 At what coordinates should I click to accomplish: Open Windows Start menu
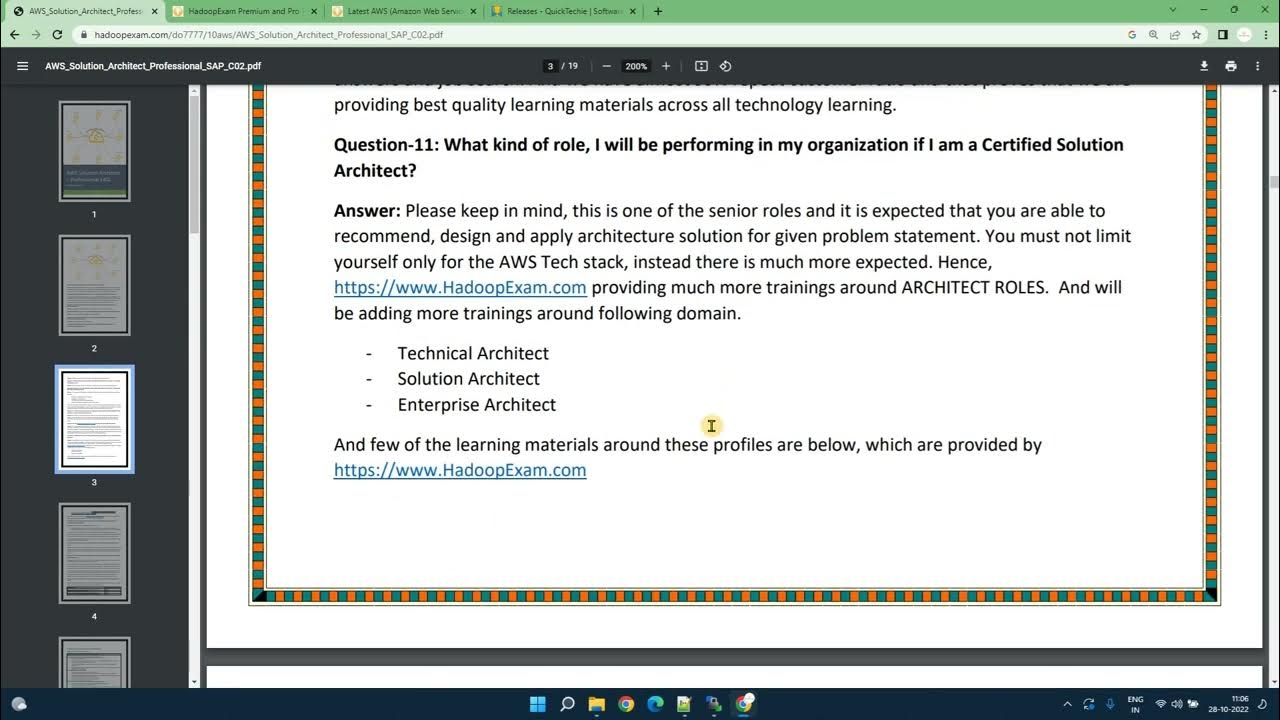[536, 704]
